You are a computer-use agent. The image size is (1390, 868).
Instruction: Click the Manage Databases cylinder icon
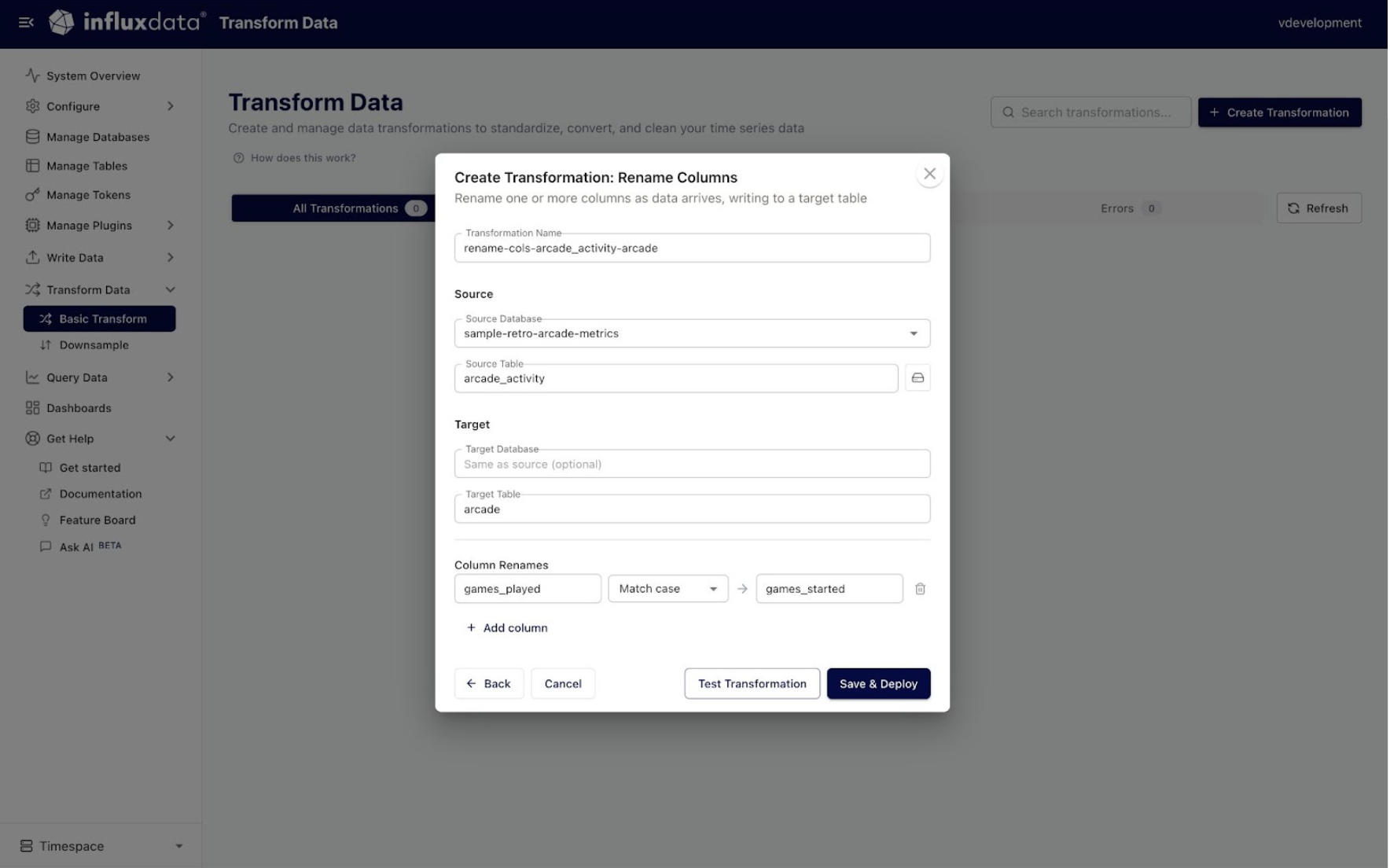pos(32,137)
